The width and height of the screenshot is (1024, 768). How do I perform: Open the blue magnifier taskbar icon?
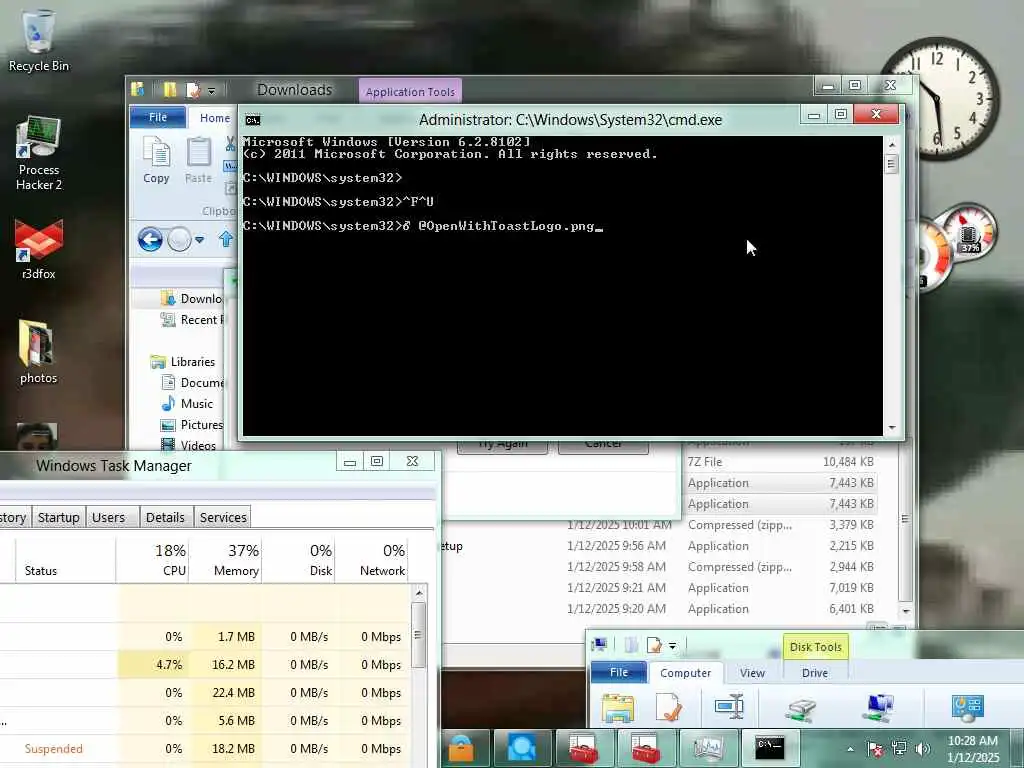coord(521,748)
